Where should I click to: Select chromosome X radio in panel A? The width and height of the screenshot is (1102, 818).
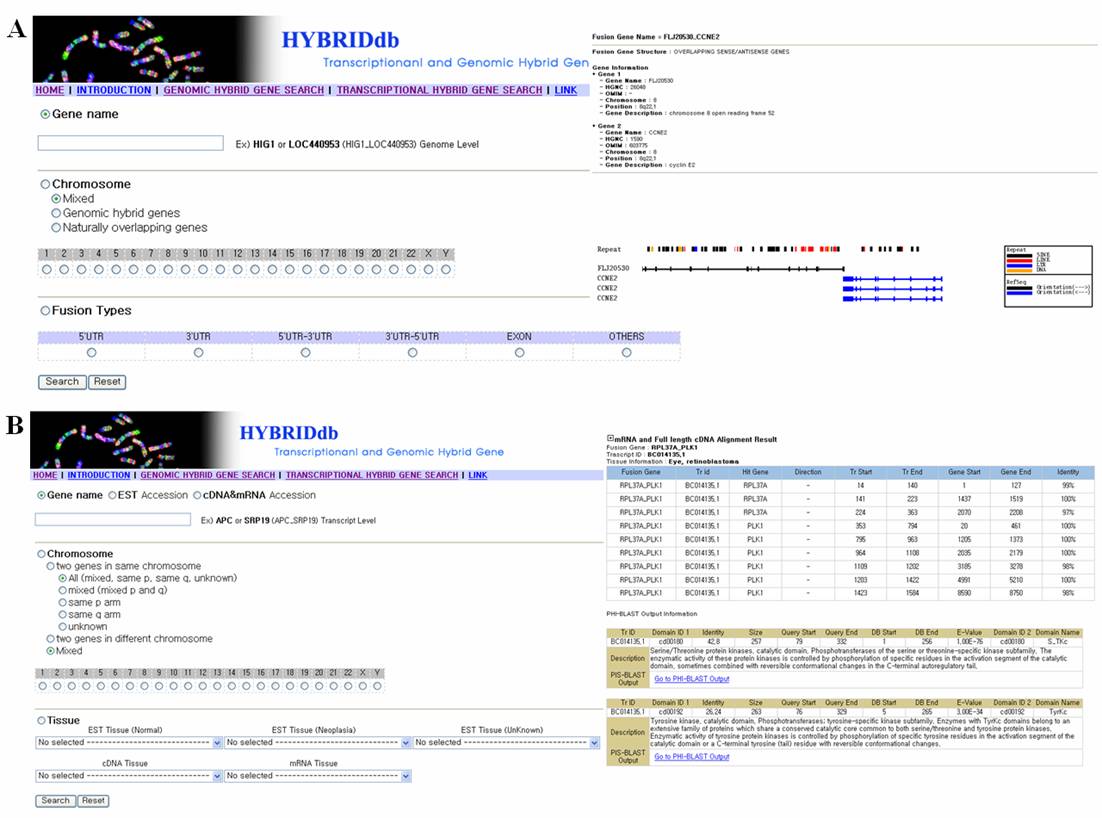429,269
